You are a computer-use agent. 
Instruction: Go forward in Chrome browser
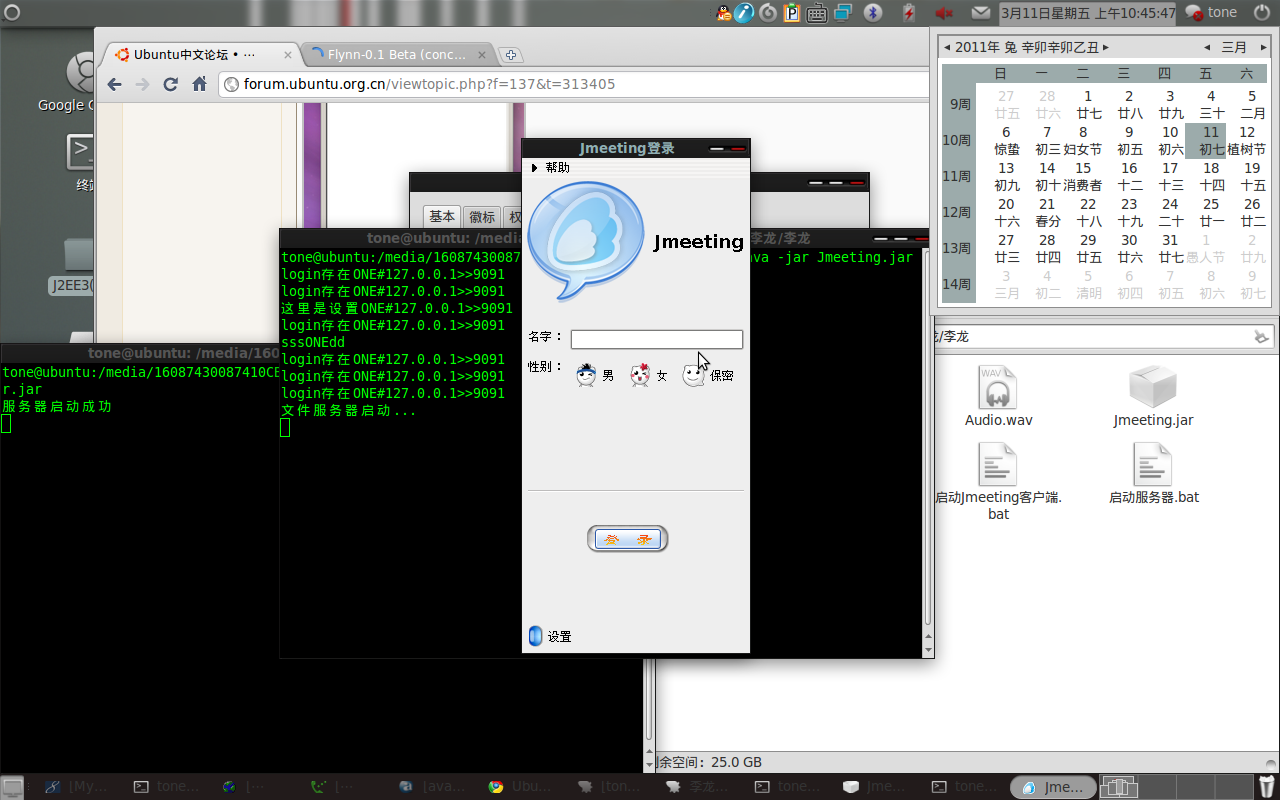pos(142,84)
